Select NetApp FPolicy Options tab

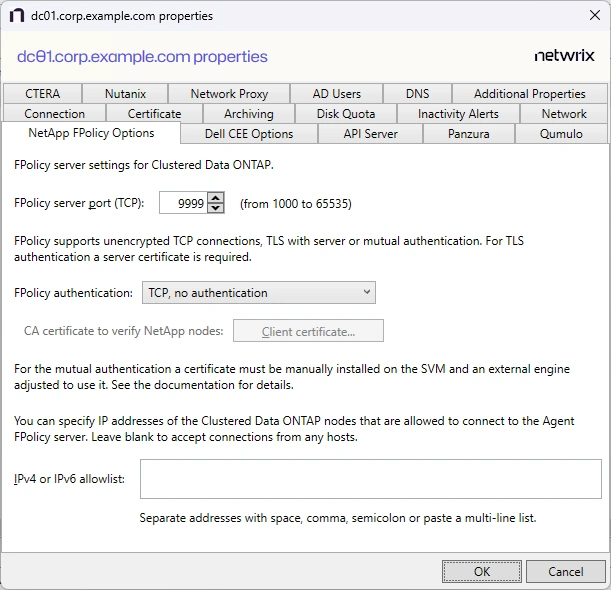[x=91, y=133]
